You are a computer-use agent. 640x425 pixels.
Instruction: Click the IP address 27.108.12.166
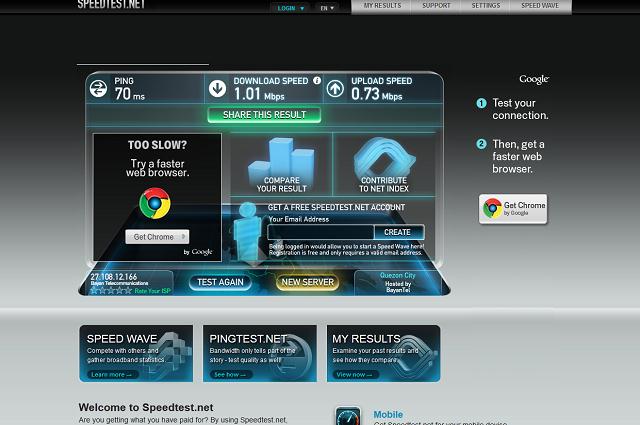point(113,276)
